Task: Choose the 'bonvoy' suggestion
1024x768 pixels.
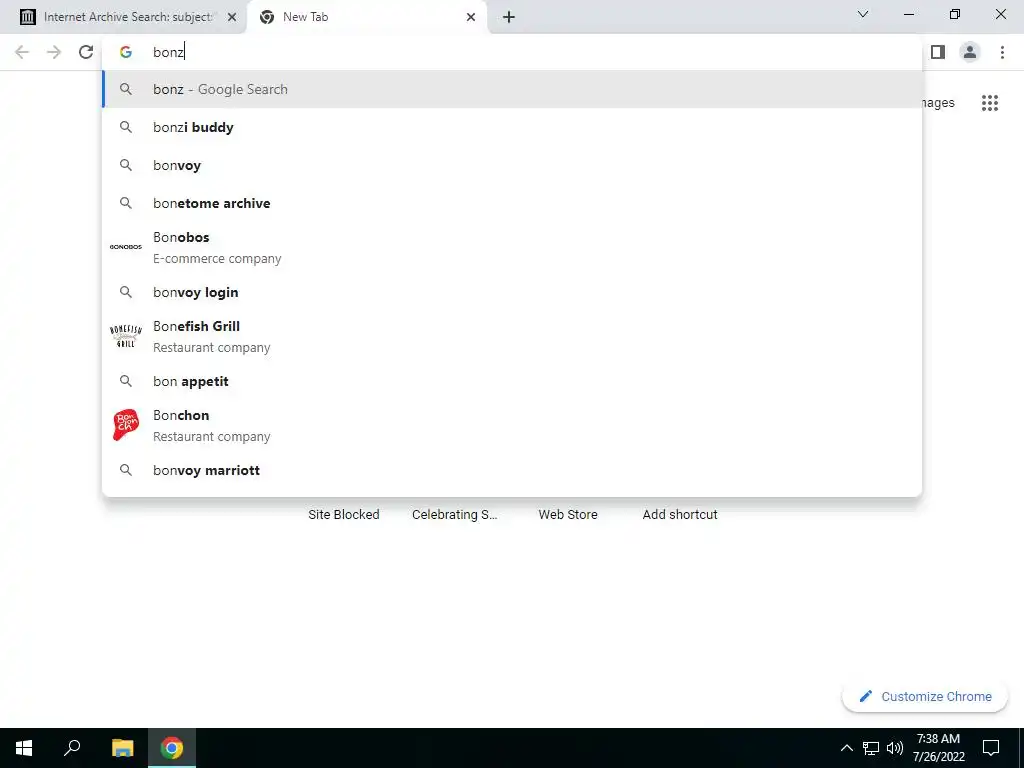Action: pyautogui.click(x=512, y=165)
